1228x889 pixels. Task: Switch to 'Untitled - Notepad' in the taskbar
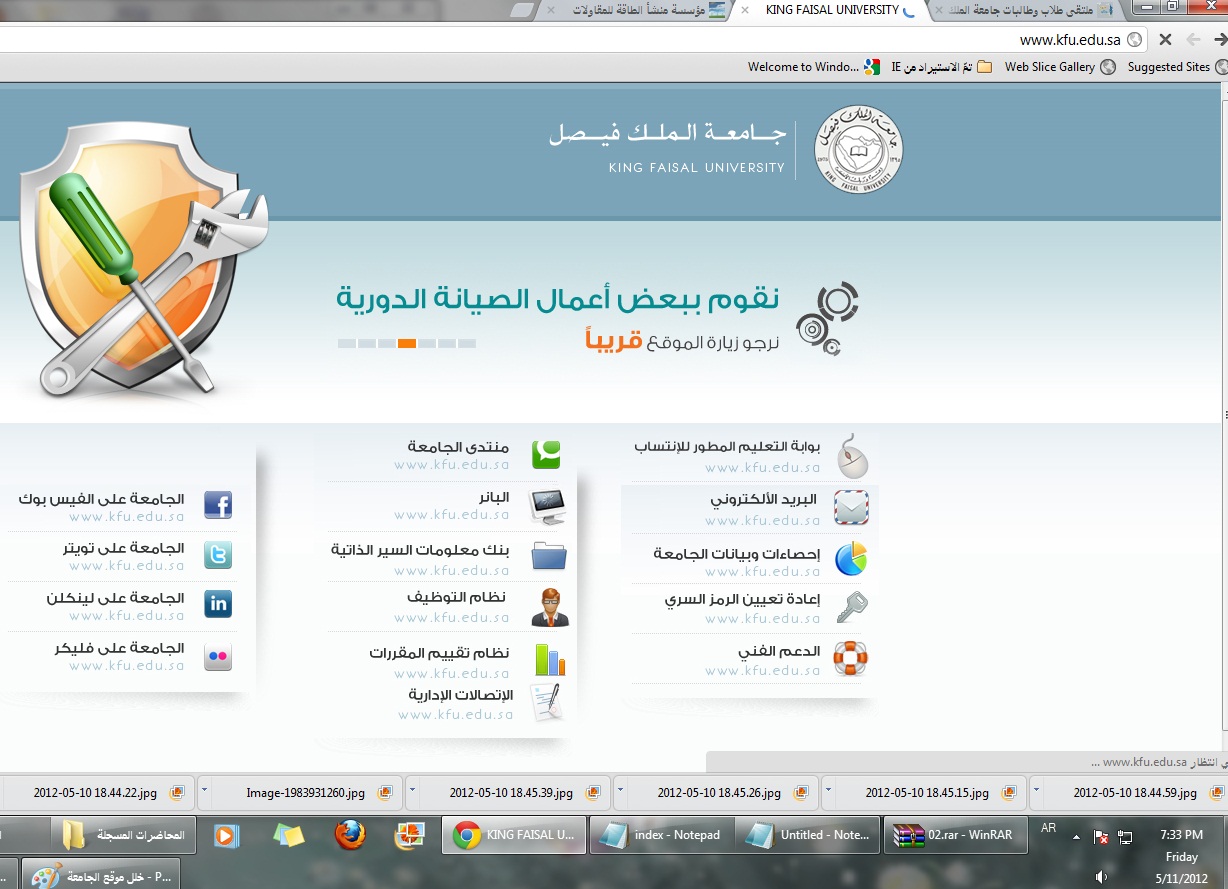pos(807,835)
